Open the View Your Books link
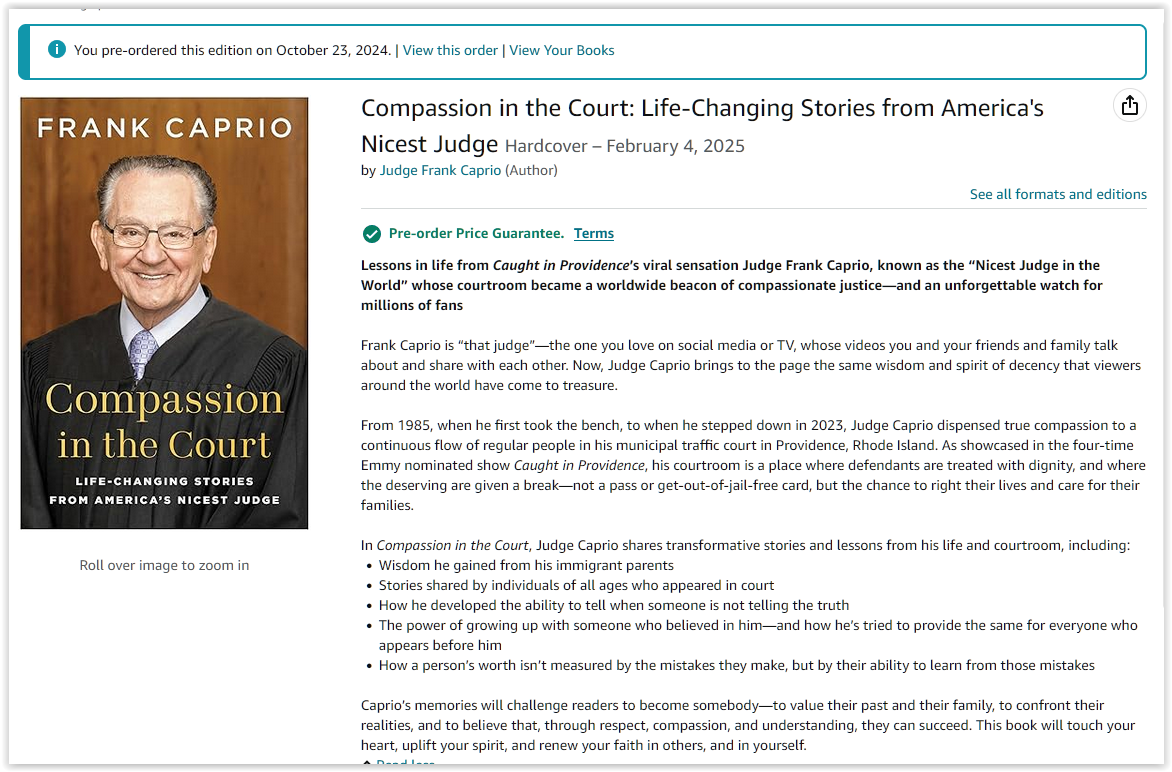Viewport: 1172px width, 772px height. [x=561, y=50]
